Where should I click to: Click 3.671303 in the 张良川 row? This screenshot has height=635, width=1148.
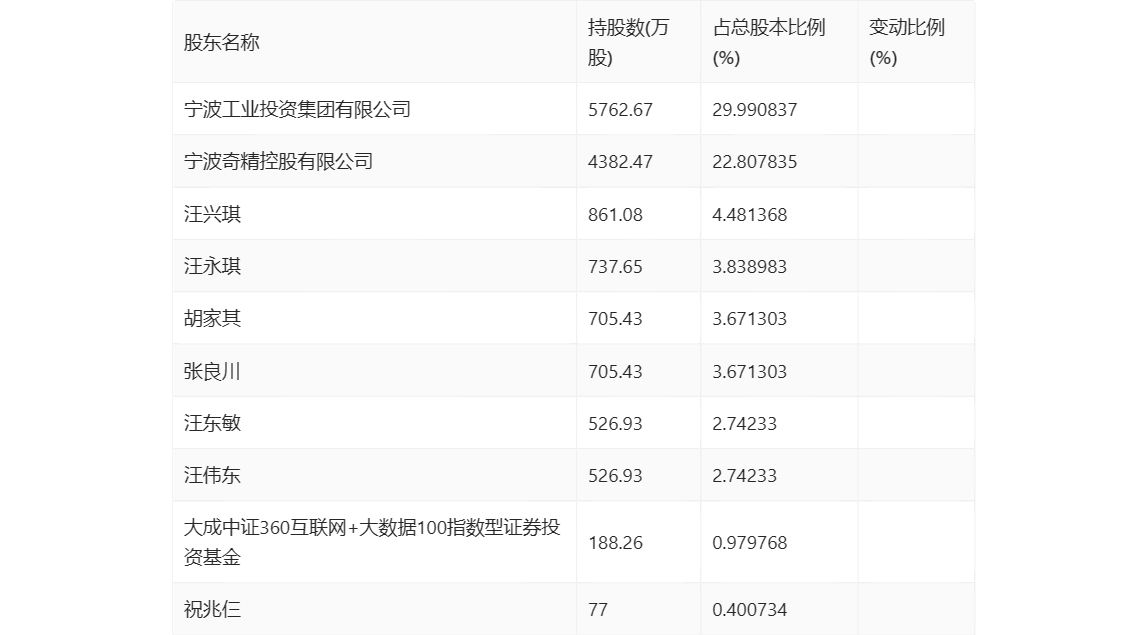tap(750, 371)
